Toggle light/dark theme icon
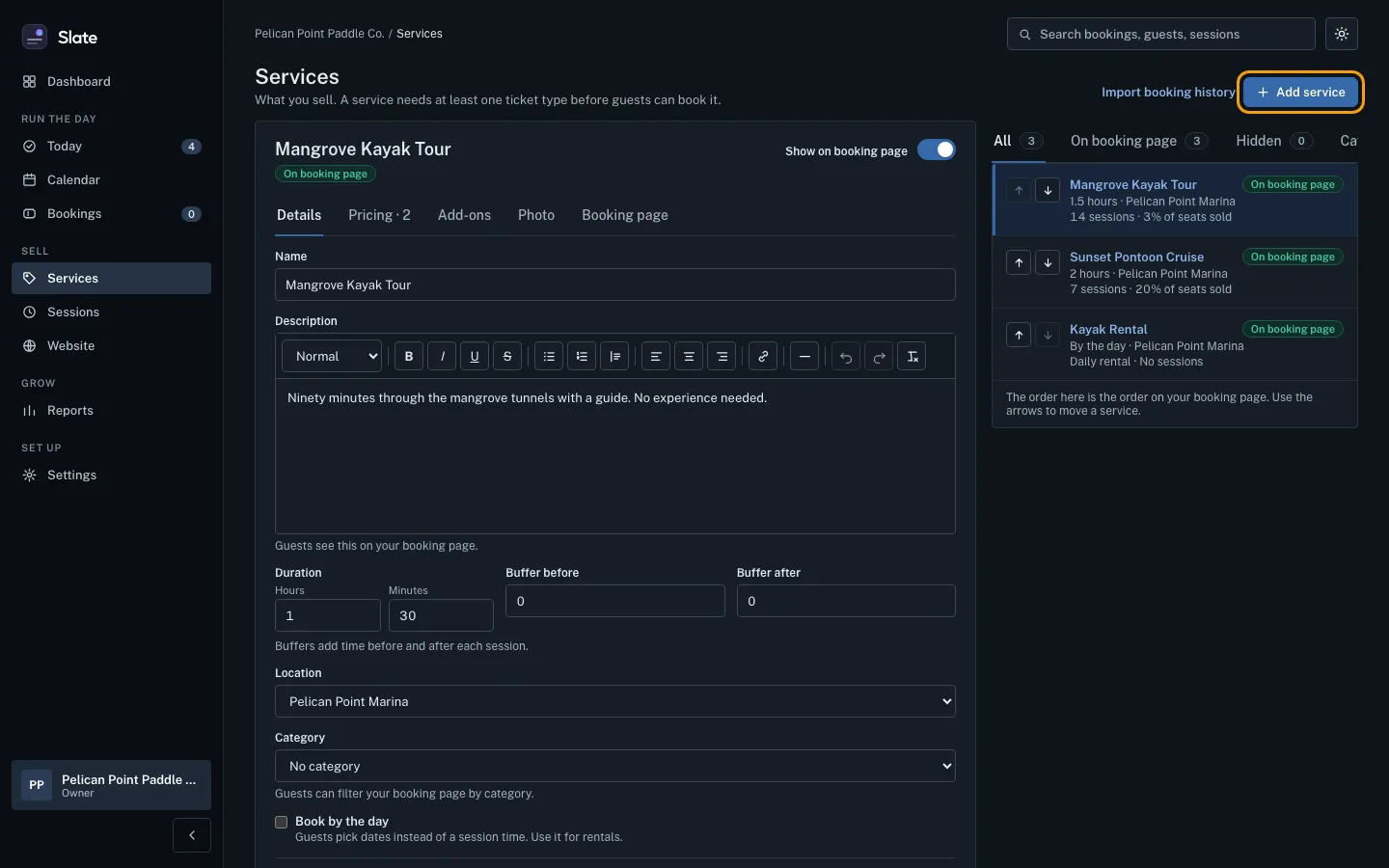 (1342, 34)
